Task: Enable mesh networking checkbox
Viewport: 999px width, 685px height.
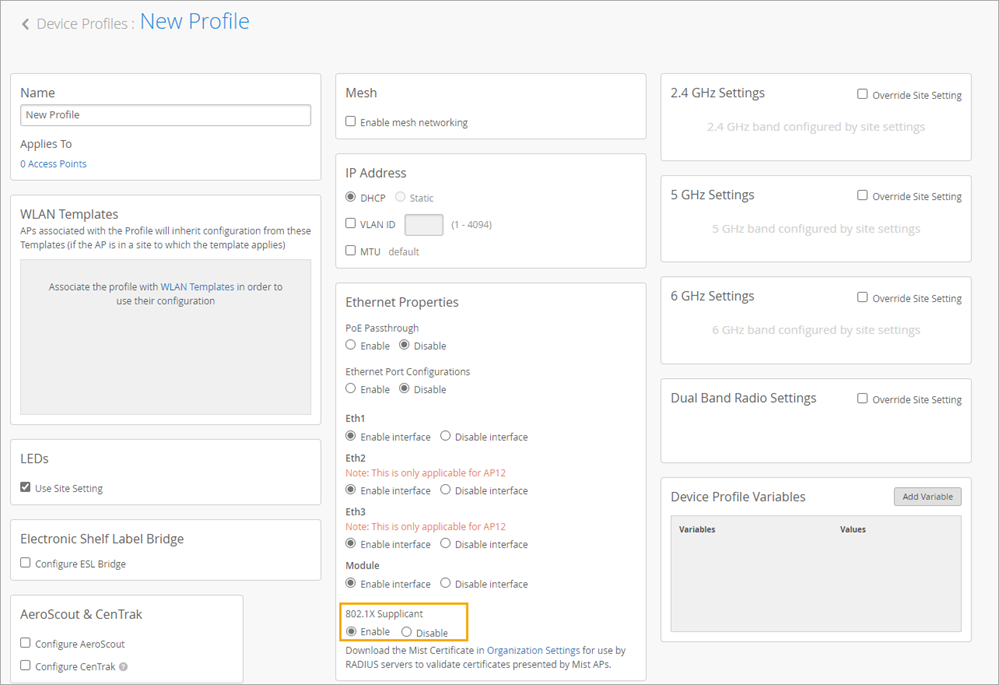Action: tap(351, 122)
